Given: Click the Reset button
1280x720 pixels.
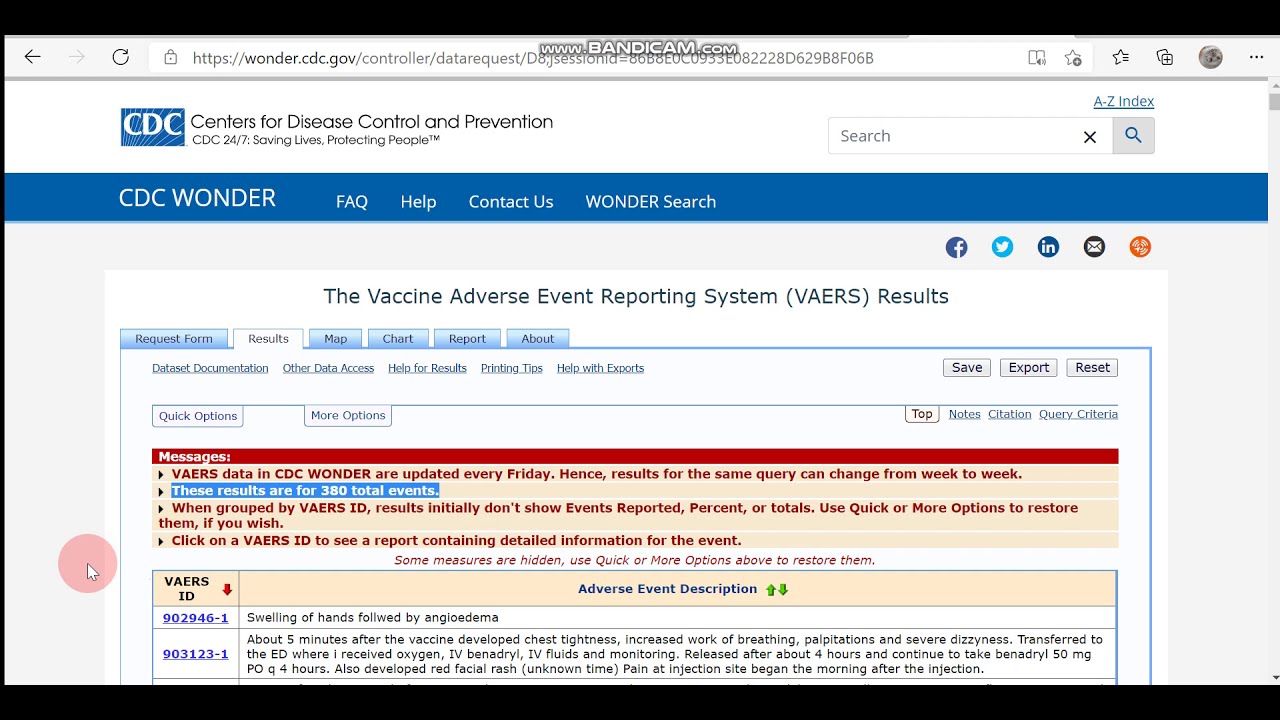Looking at the screenshot, I should click(1092, 368).
